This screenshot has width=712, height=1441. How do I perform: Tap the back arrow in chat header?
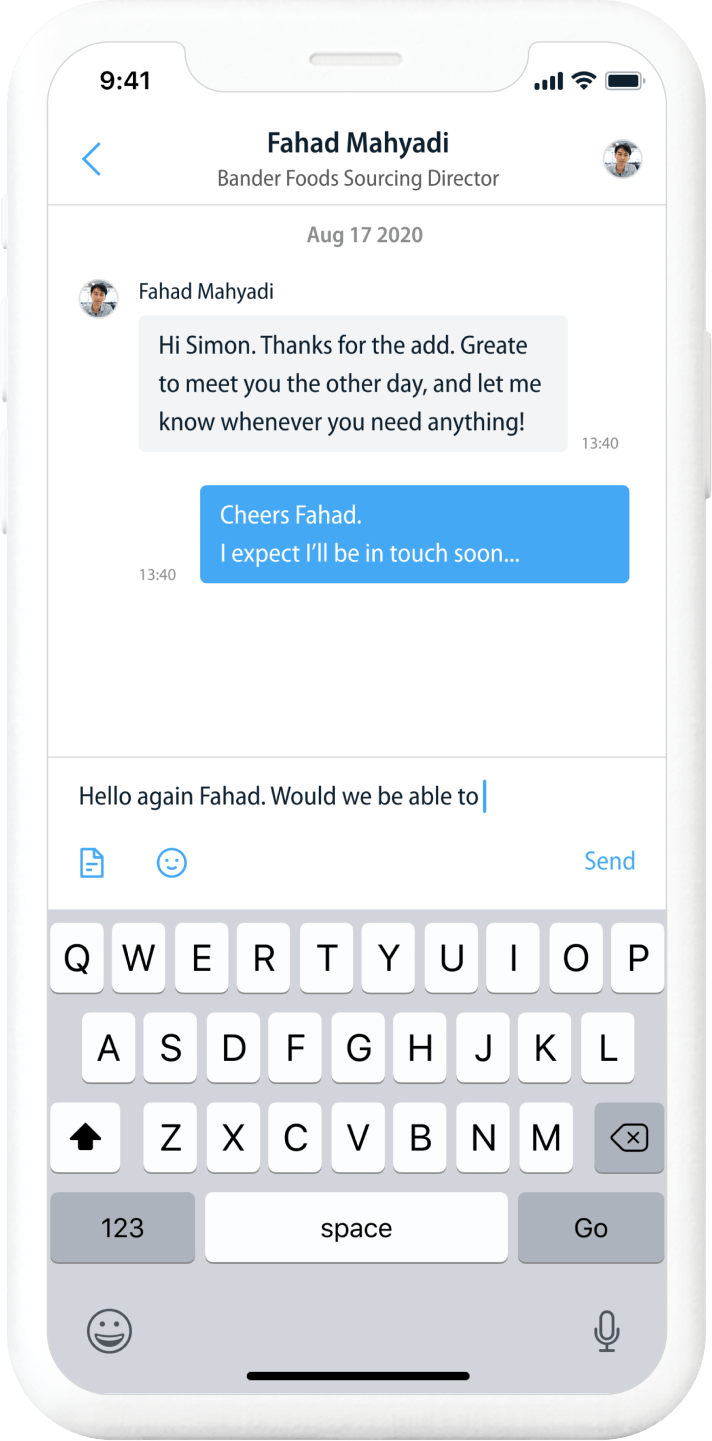point(91,159)
